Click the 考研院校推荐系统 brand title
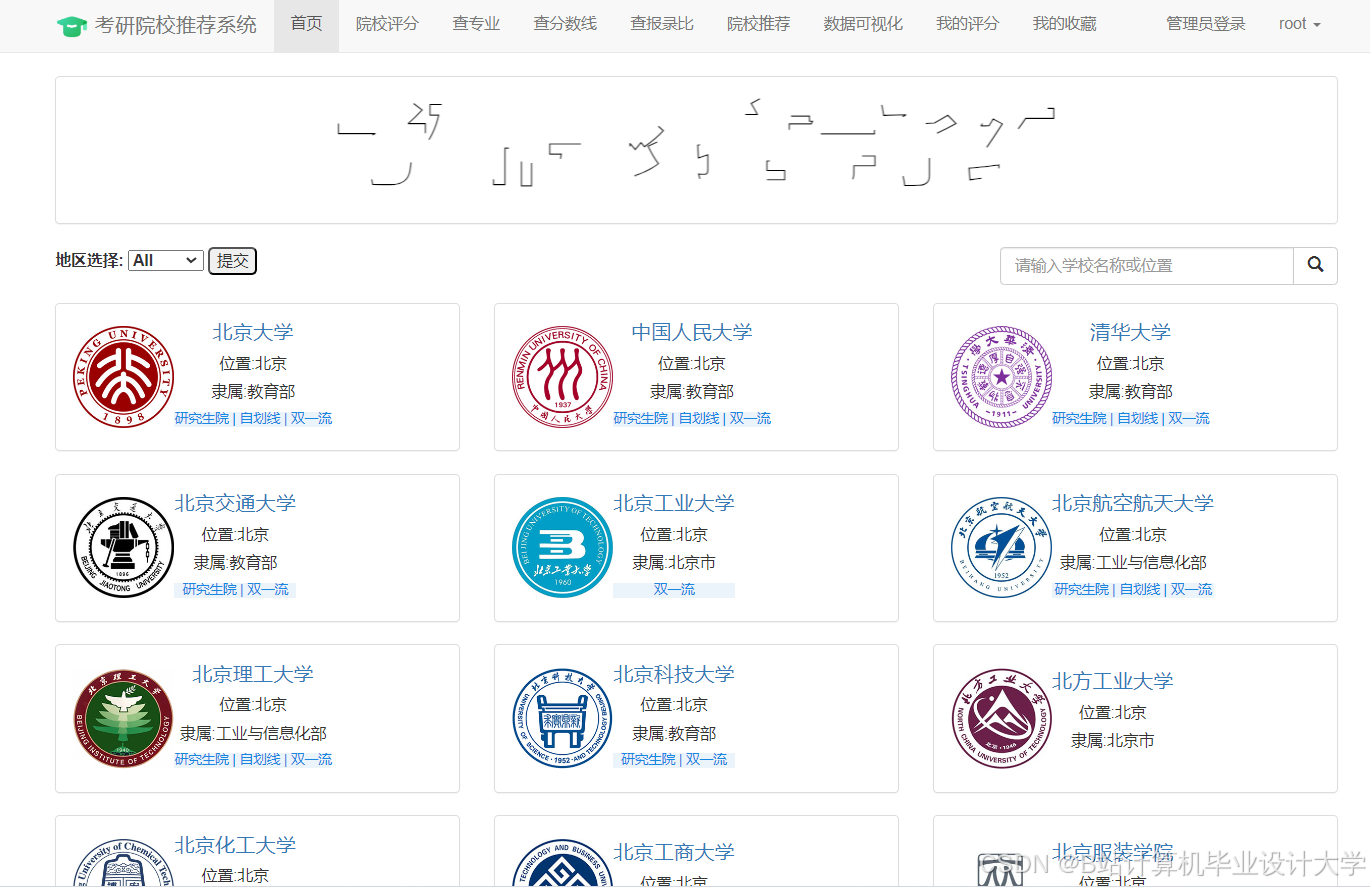Image resolution: width=1370 pixels, height=887 pixels. pos(176,25)
